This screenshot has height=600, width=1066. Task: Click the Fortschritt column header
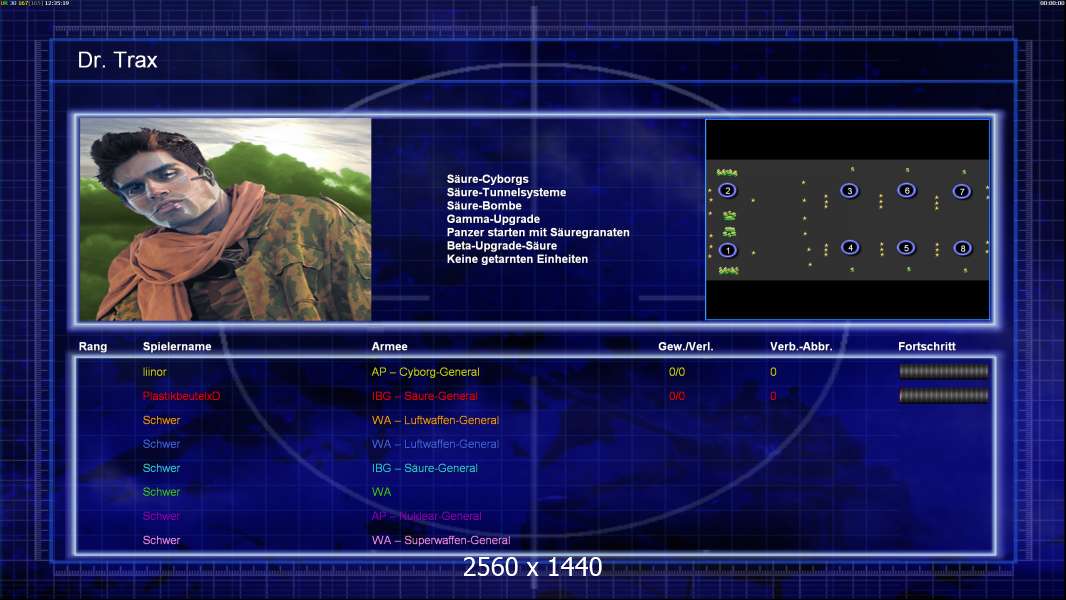927,347
